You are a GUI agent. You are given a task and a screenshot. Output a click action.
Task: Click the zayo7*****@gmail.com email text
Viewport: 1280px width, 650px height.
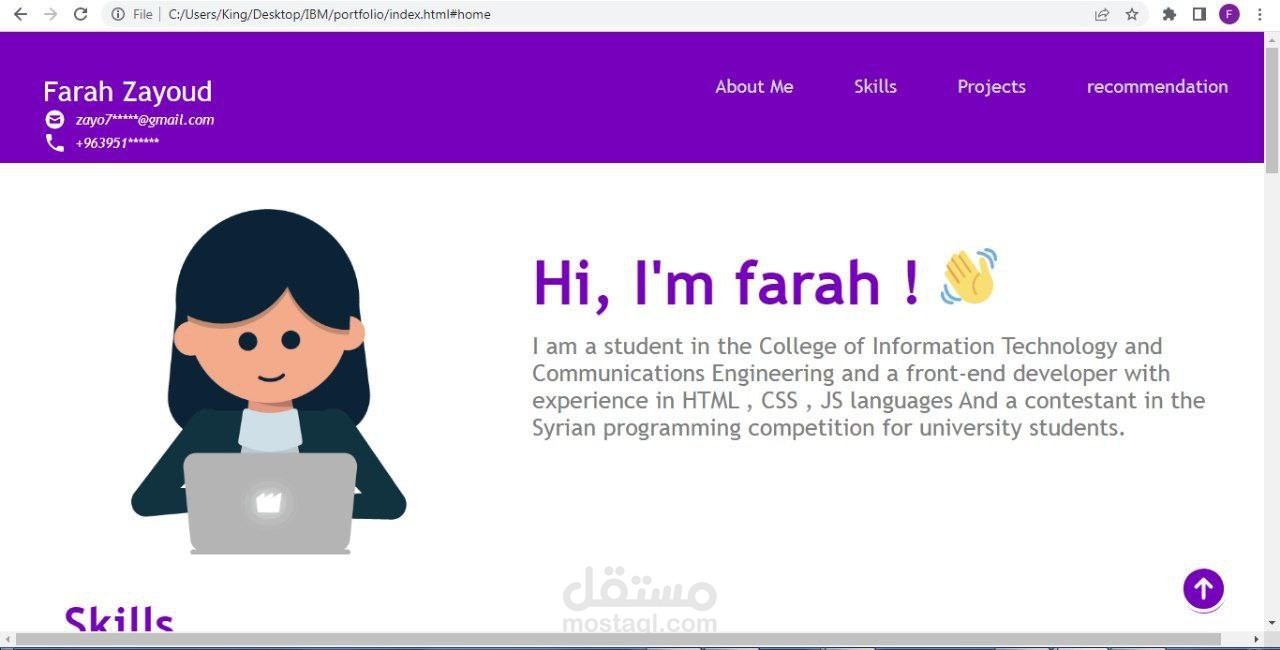point(145,120)
